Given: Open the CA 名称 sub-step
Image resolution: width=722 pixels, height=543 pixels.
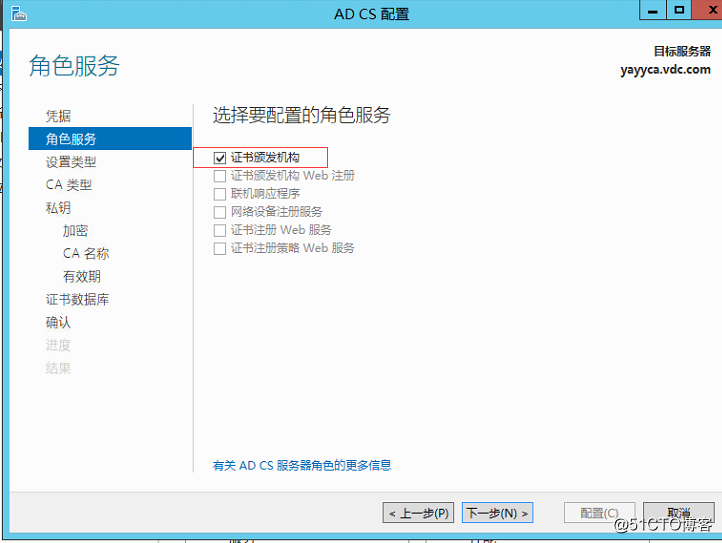Looking at the screenshot, I should [86, 253].
